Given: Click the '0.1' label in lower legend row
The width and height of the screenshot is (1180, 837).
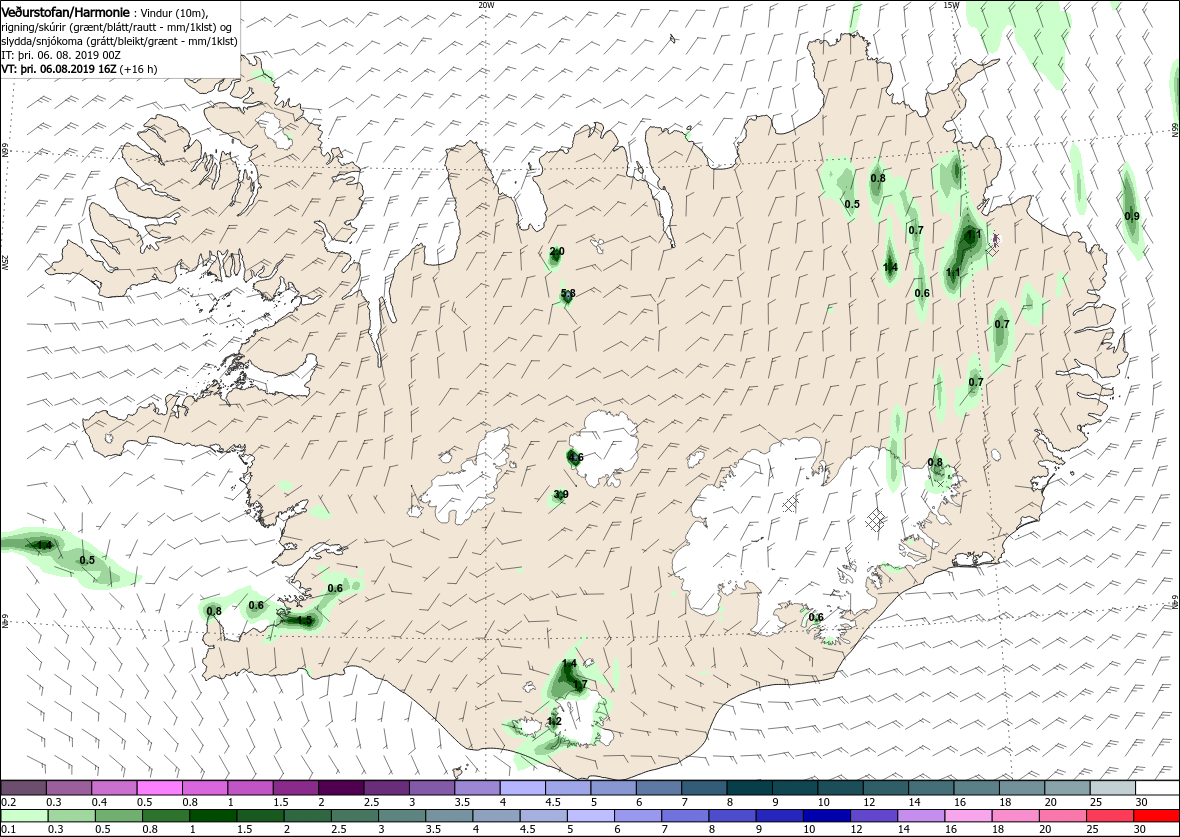Looking at the screenshot, I should (x=9, y=831).
